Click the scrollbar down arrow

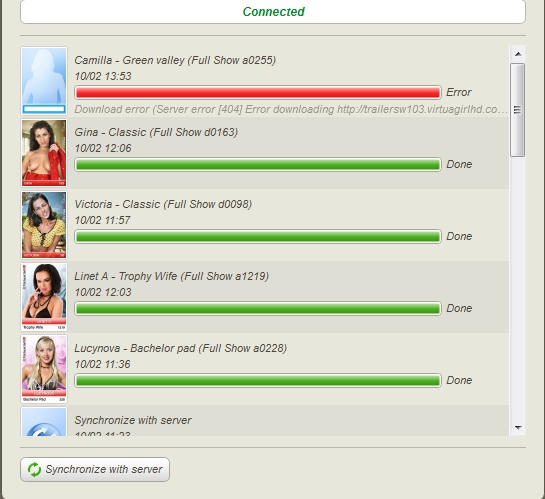pyautogui.click(x=518, y=427)
